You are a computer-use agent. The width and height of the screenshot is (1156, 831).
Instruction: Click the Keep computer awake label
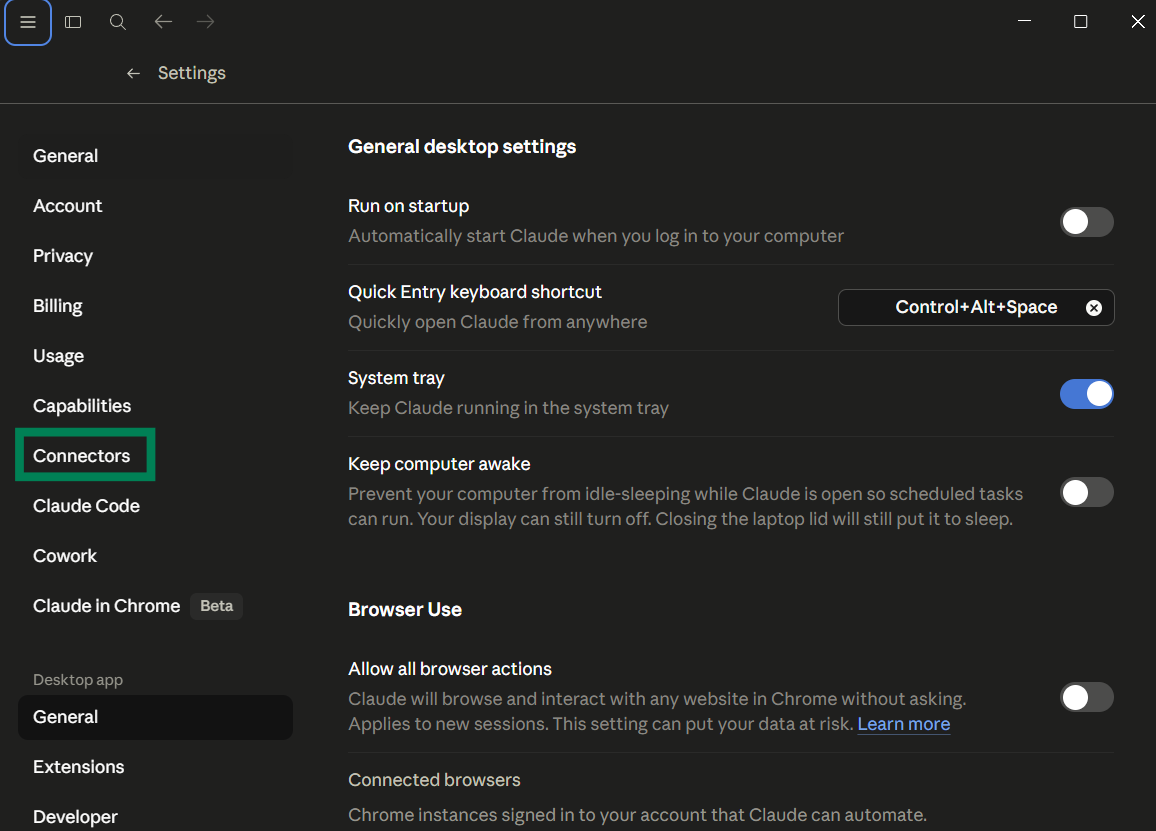(439, 465)
